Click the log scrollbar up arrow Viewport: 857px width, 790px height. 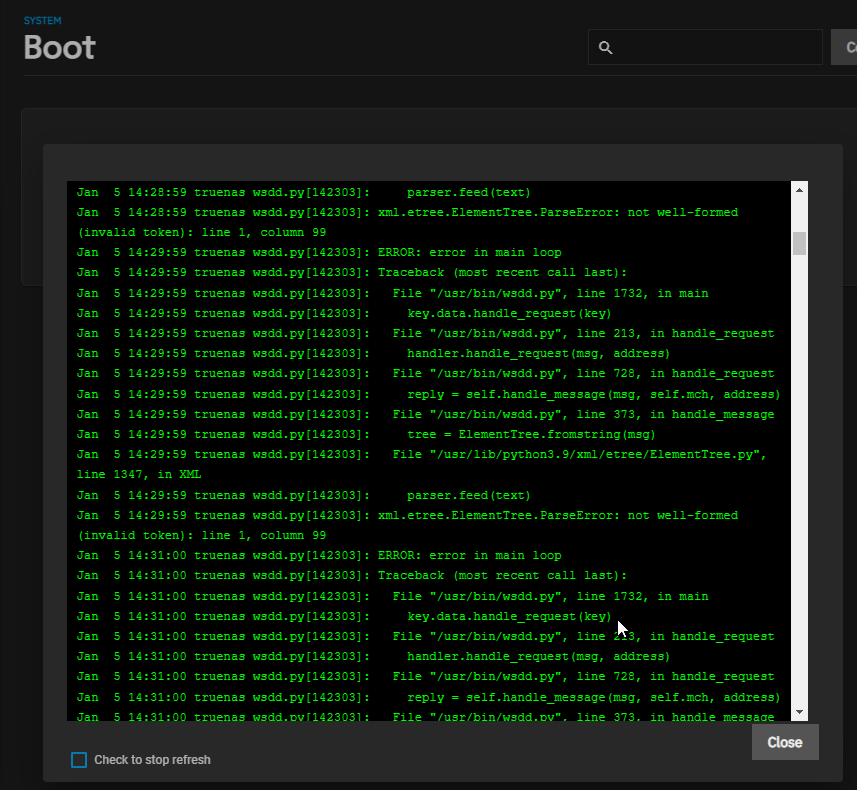point(799,190)
